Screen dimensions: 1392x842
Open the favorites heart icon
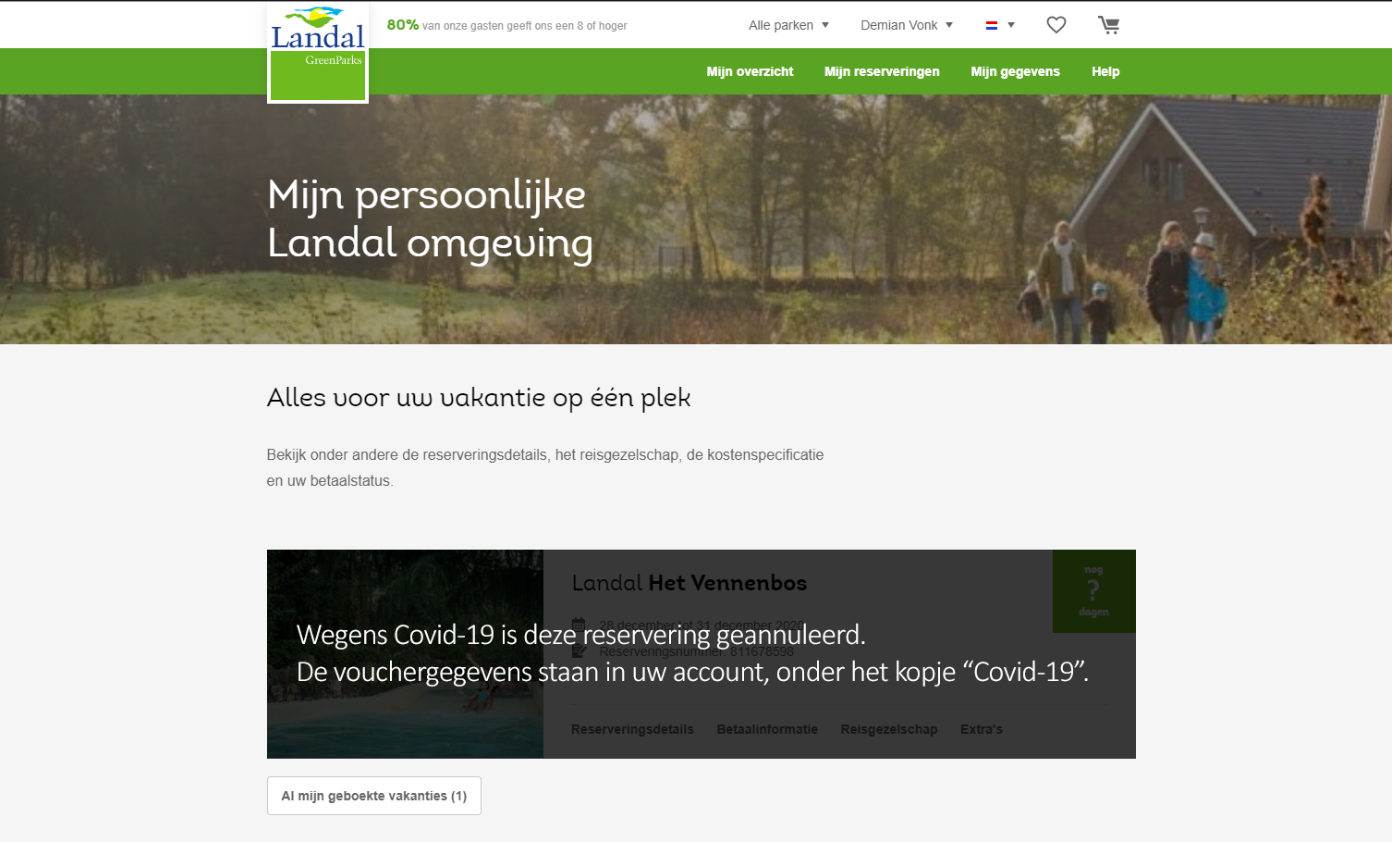(x=1056, y=25)
